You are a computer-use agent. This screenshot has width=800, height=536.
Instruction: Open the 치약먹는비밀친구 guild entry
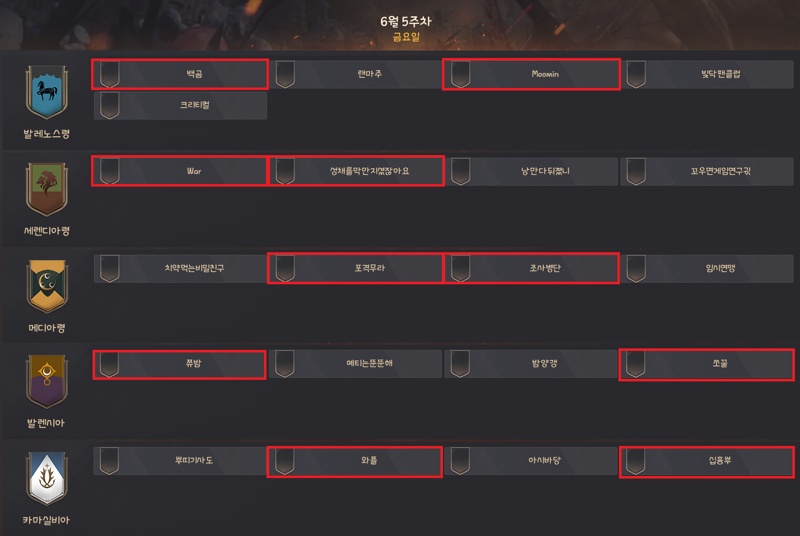tap(180, 269)
